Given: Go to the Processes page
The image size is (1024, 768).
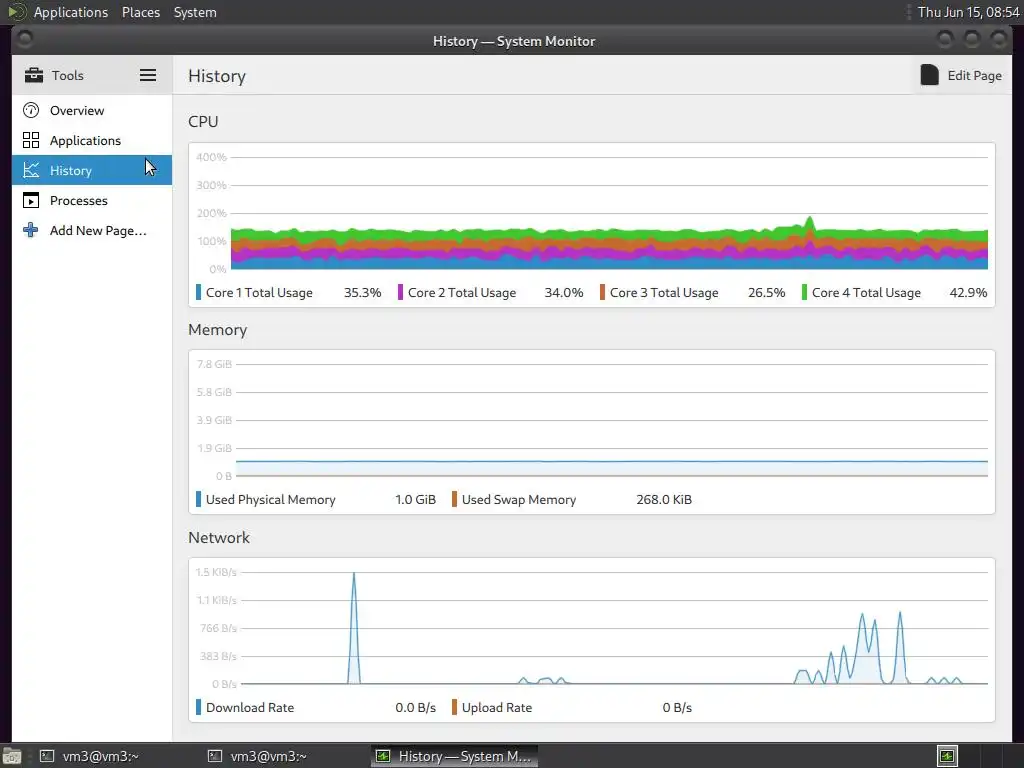Looking at the screenshot, I should pos(91,200).
